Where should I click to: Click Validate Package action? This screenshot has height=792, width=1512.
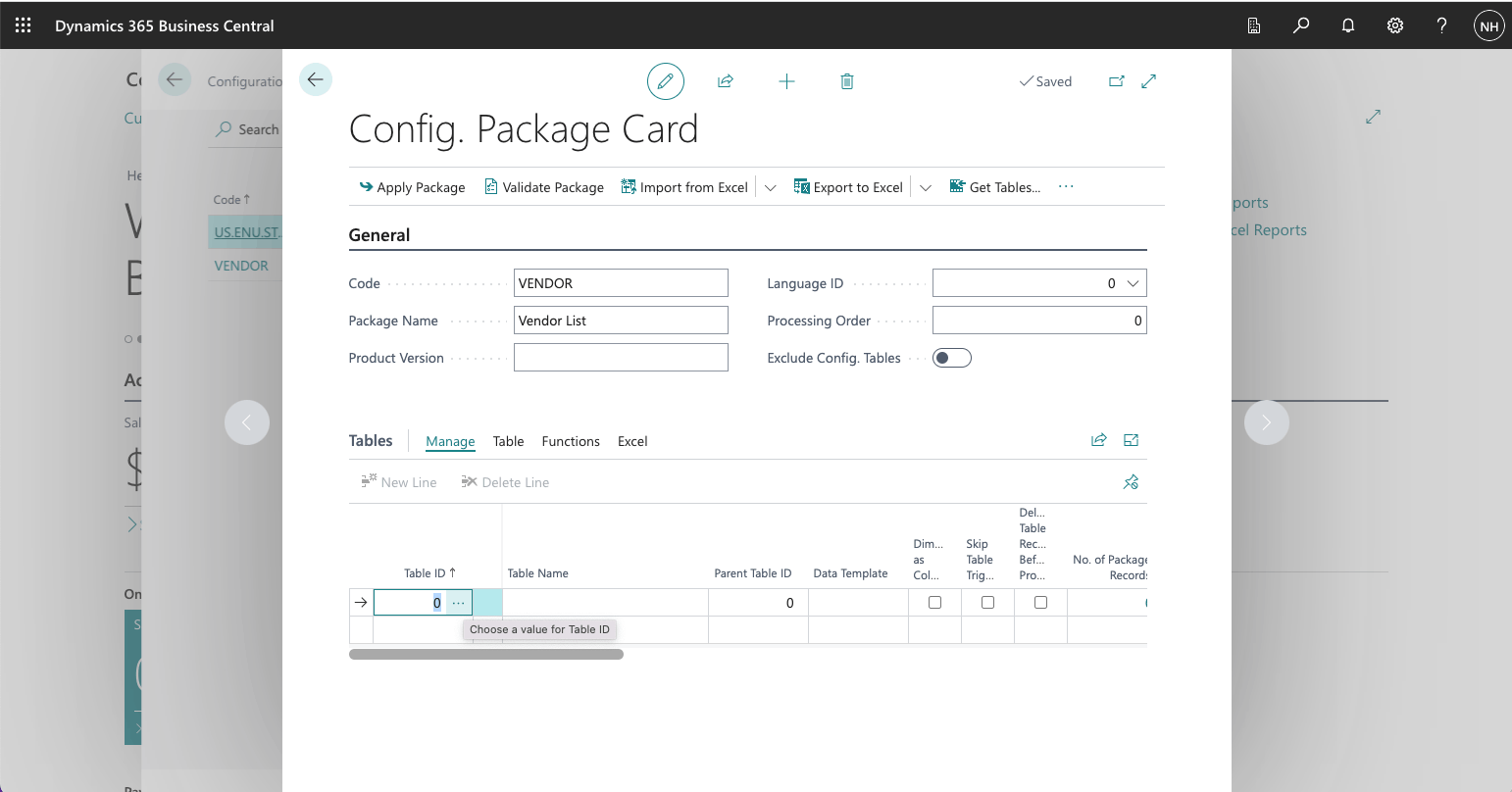click(544, 187)
